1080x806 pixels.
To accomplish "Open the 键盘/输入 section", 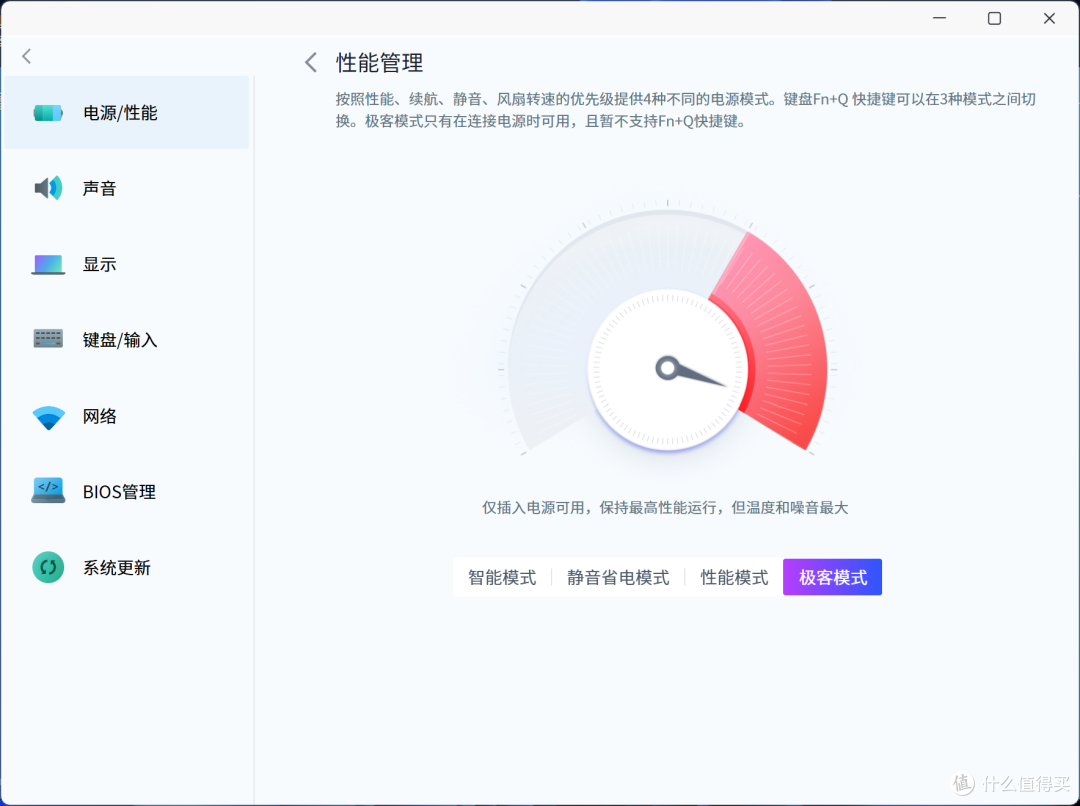I will pyautogui.click(x=127, y=340).
